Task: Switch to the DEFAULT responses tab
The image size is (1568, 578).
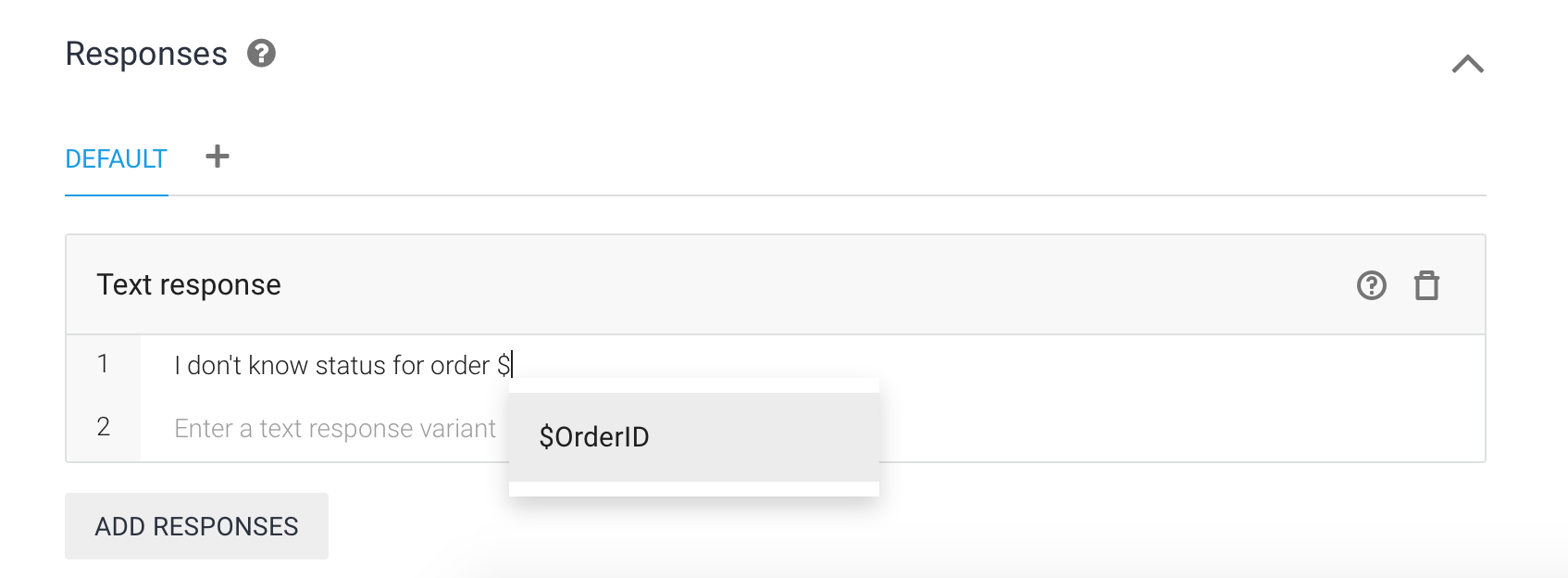Action: pos(117,159)
